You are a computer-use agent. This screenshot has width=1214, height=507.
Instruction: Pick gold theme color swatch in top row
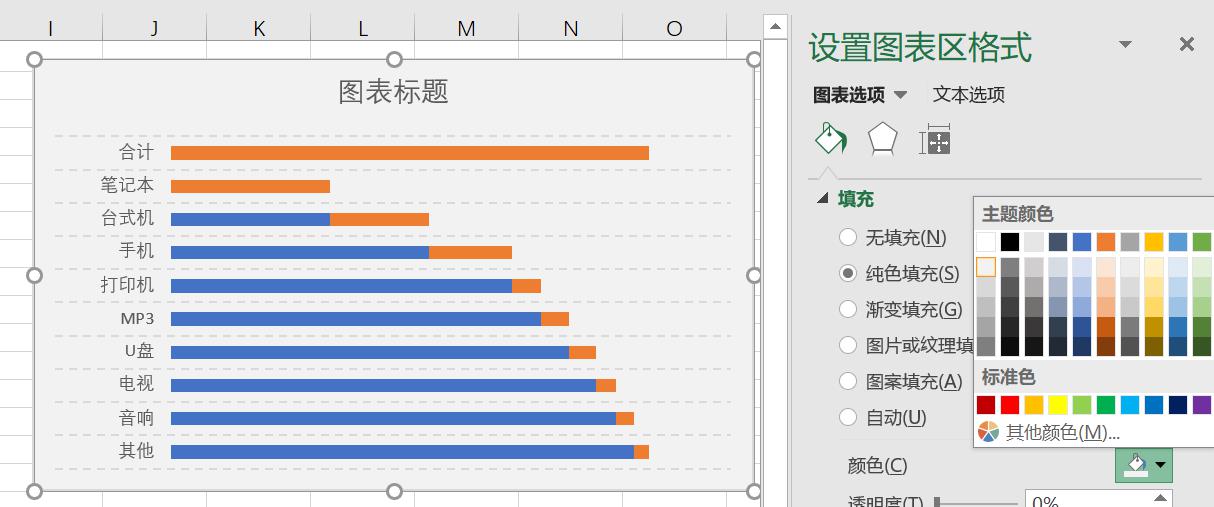click(1154, 242)
